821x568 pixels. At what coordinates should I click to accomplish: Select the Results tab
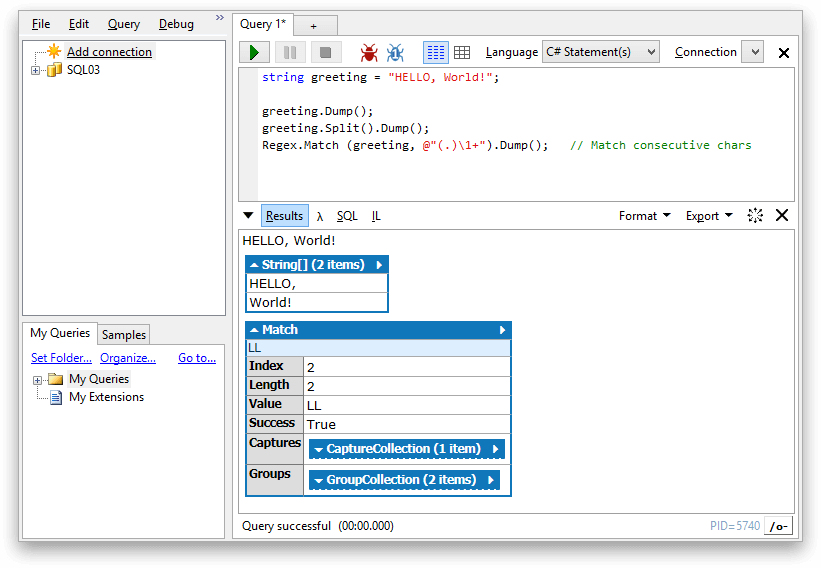point(284,216)
